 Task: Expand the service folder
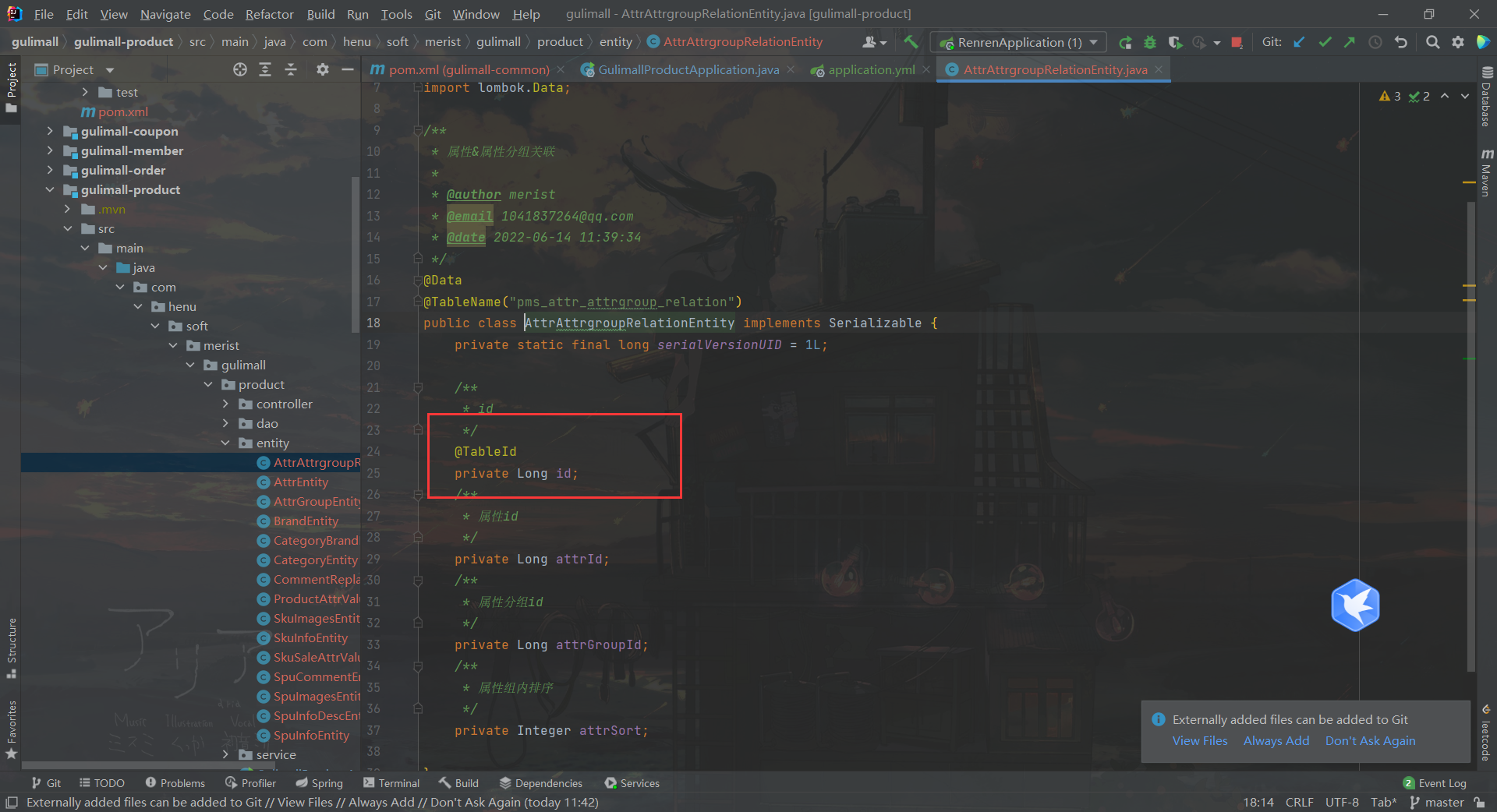(x=225, y=754)
